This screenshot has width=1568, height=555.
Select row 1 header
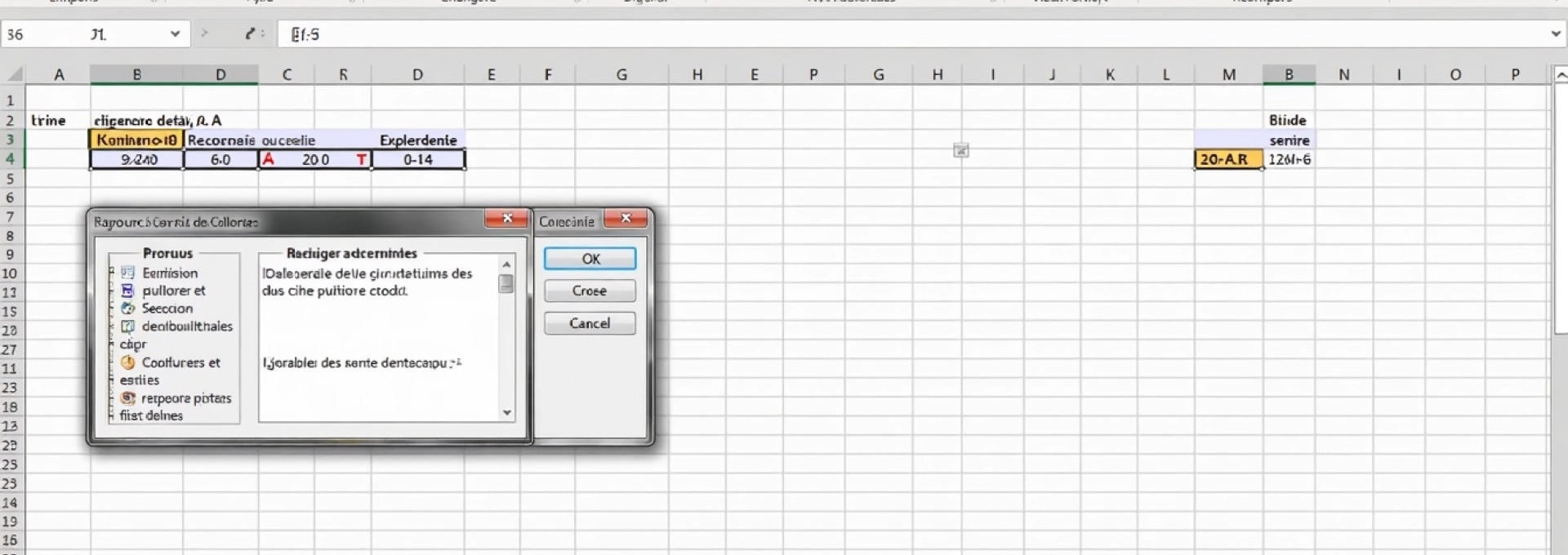click(x=11, y=100)
